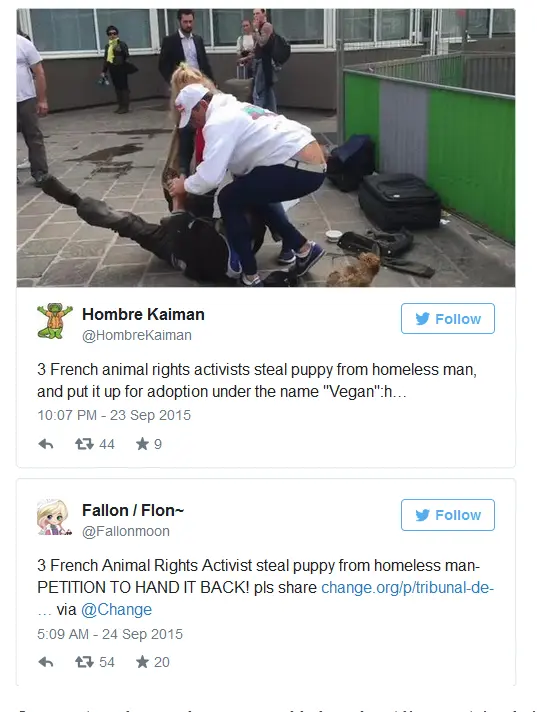
Task: Open the @Change mention link
Action: tap(116, 609)
